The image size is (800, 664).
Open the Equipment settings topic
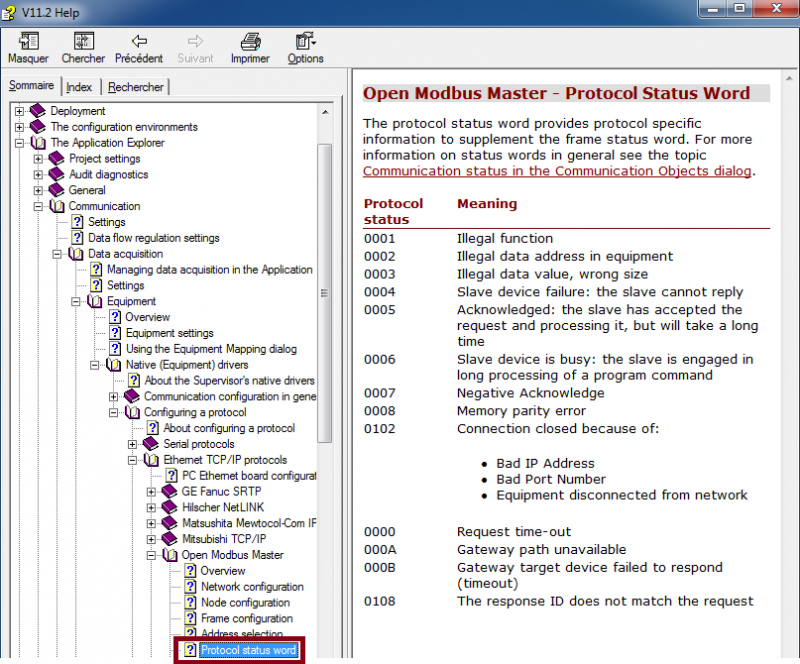click(x=169, y=333)
